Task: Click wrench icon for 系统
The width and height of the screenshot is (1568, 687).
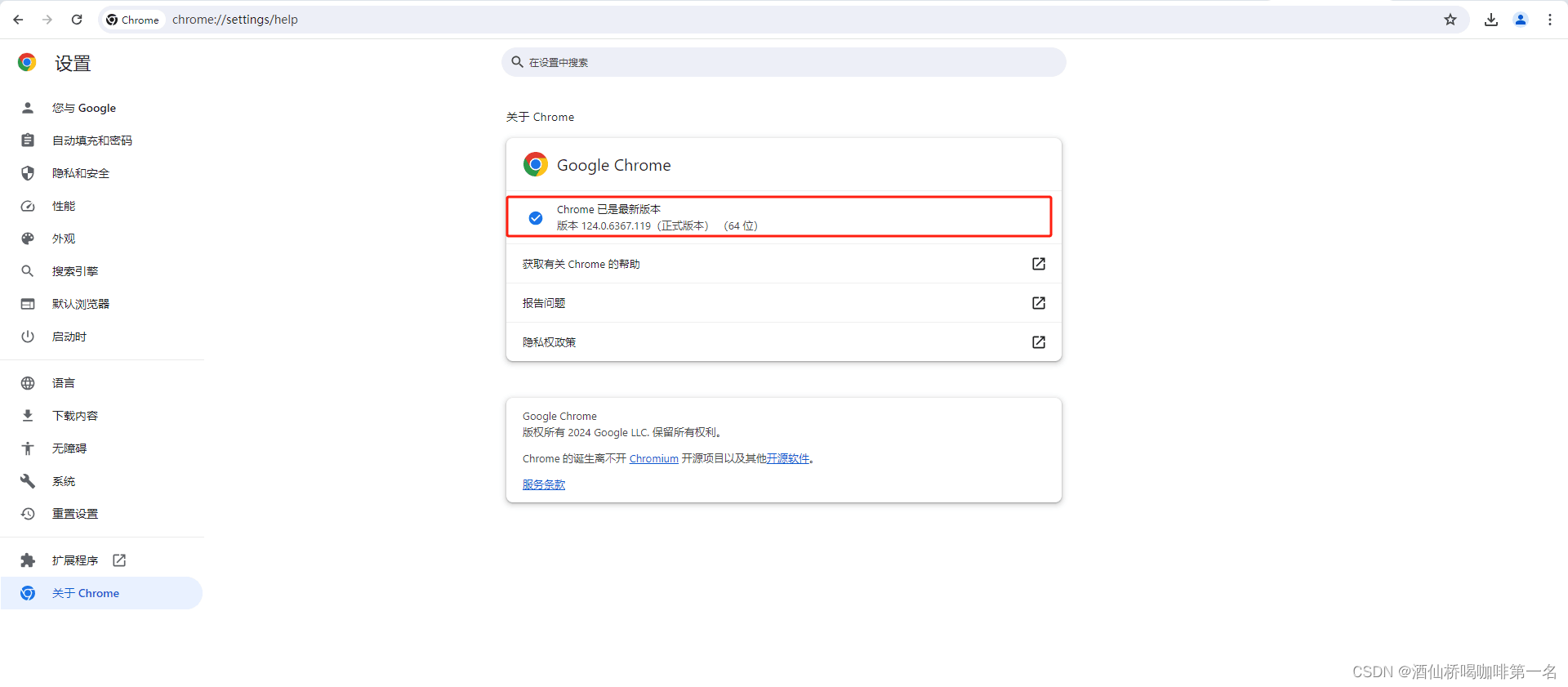Action: click(x=28, y=481)
